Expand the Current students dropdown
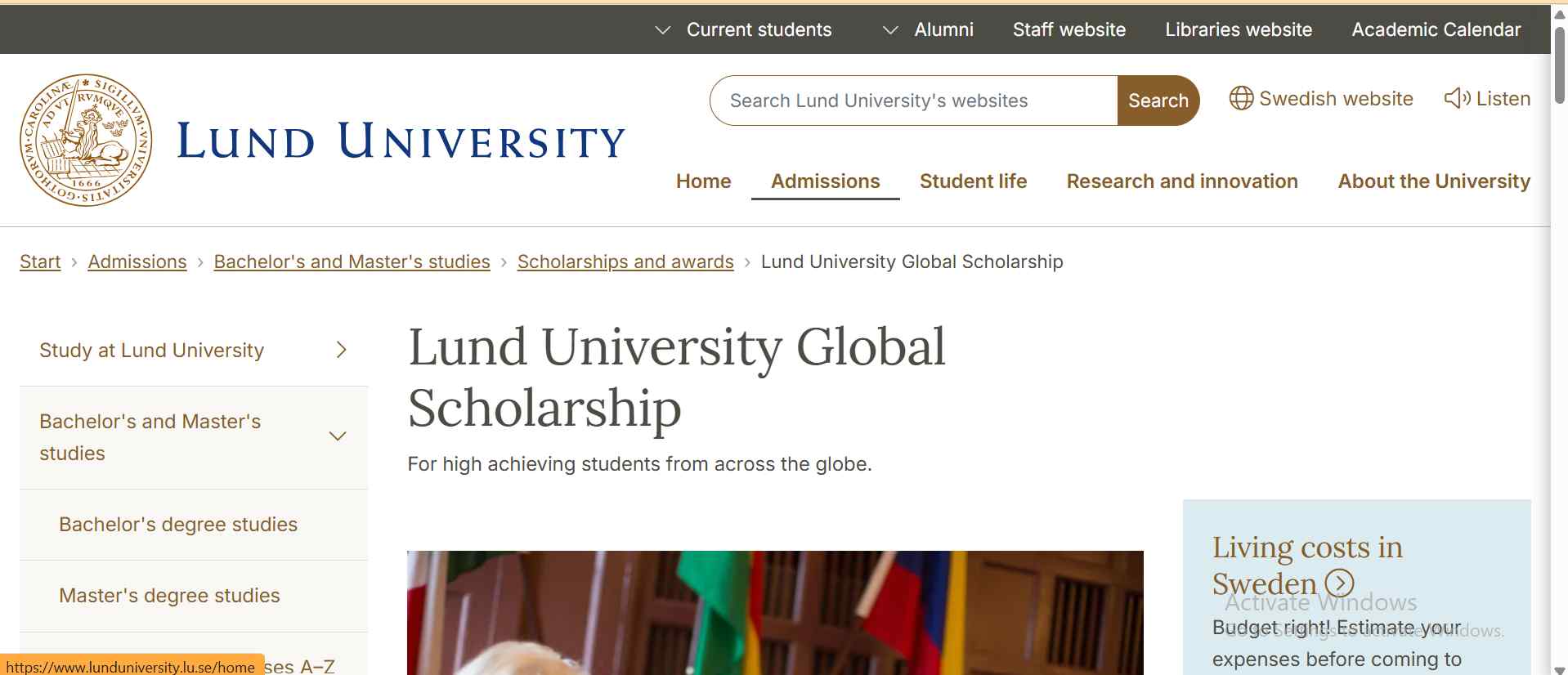Viewport: 1568px width, 675px height. pyautogui.click(x=664, y=29)
